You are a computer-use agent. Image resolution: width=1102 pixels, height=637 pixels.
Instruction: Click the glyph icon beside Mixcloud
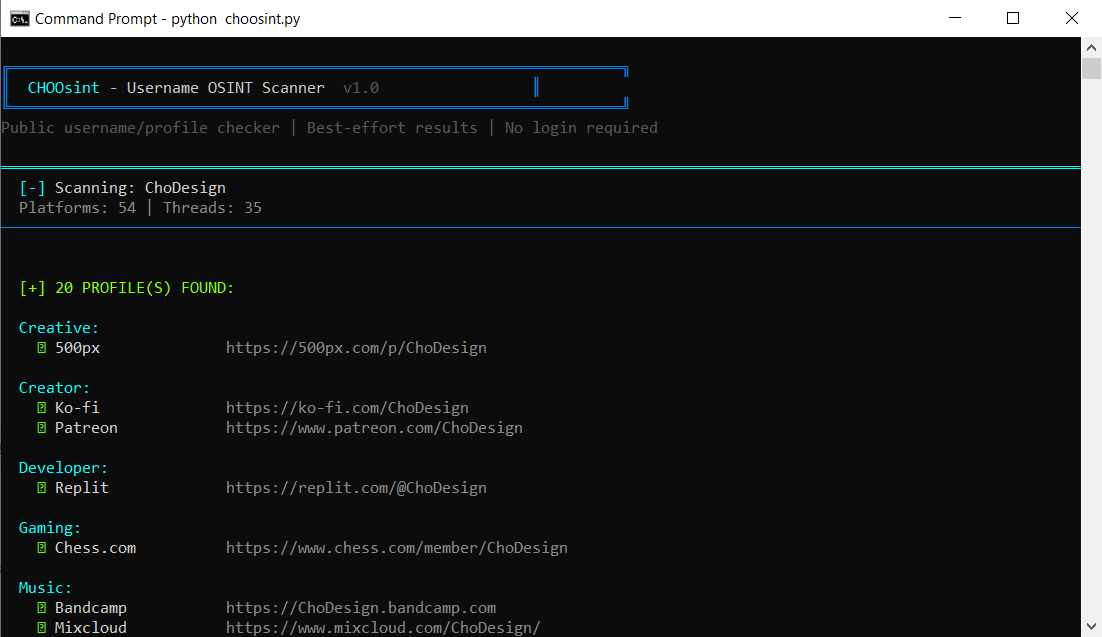(41, 627)
